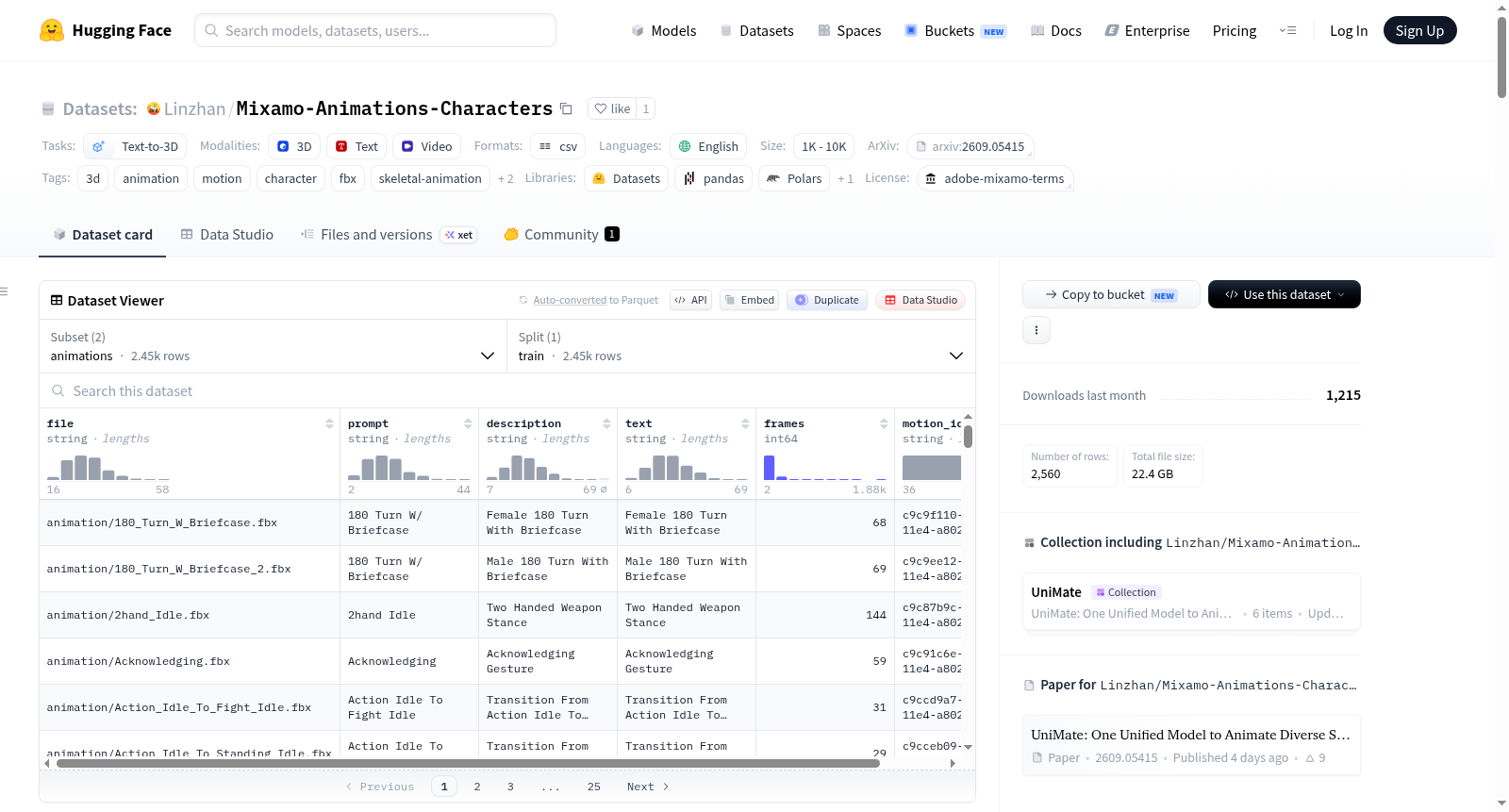Screen dimensions: 1509x812
Task: Switch to the Data Studio tab
Action: pos(227,235)
